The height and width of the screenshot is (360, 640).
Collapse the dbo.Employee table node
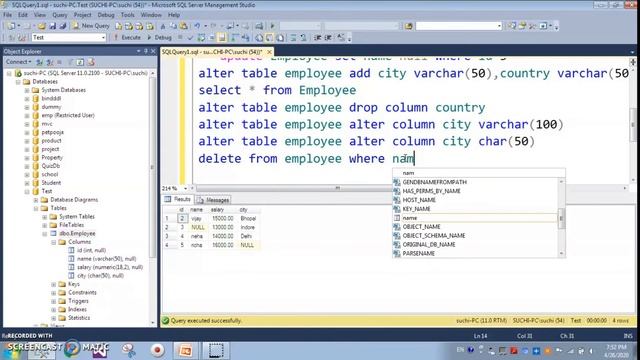pyautogui.click(x=44, y=233)
